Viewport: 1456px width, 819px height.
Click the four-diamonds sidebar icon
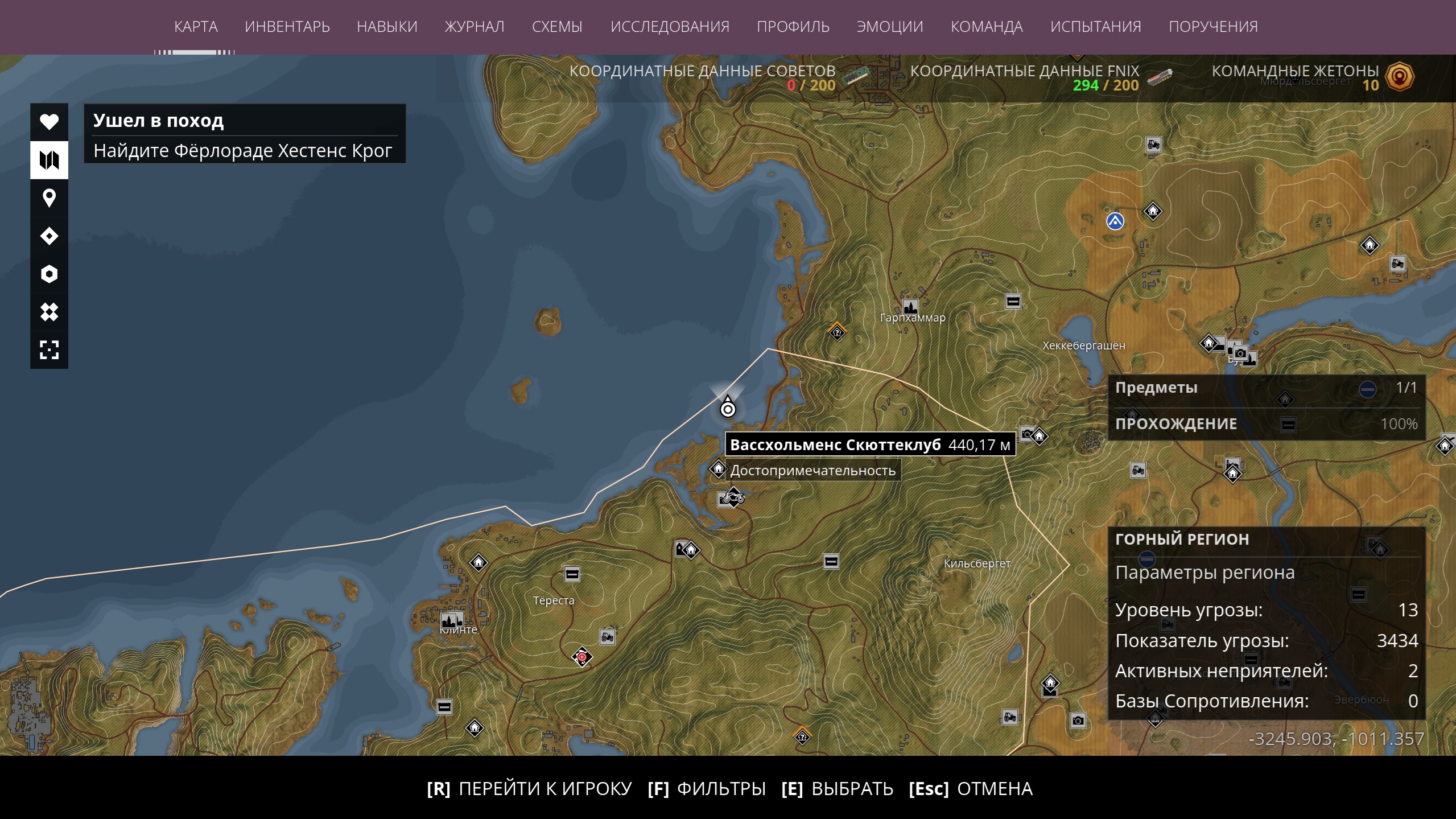point(49,312)
